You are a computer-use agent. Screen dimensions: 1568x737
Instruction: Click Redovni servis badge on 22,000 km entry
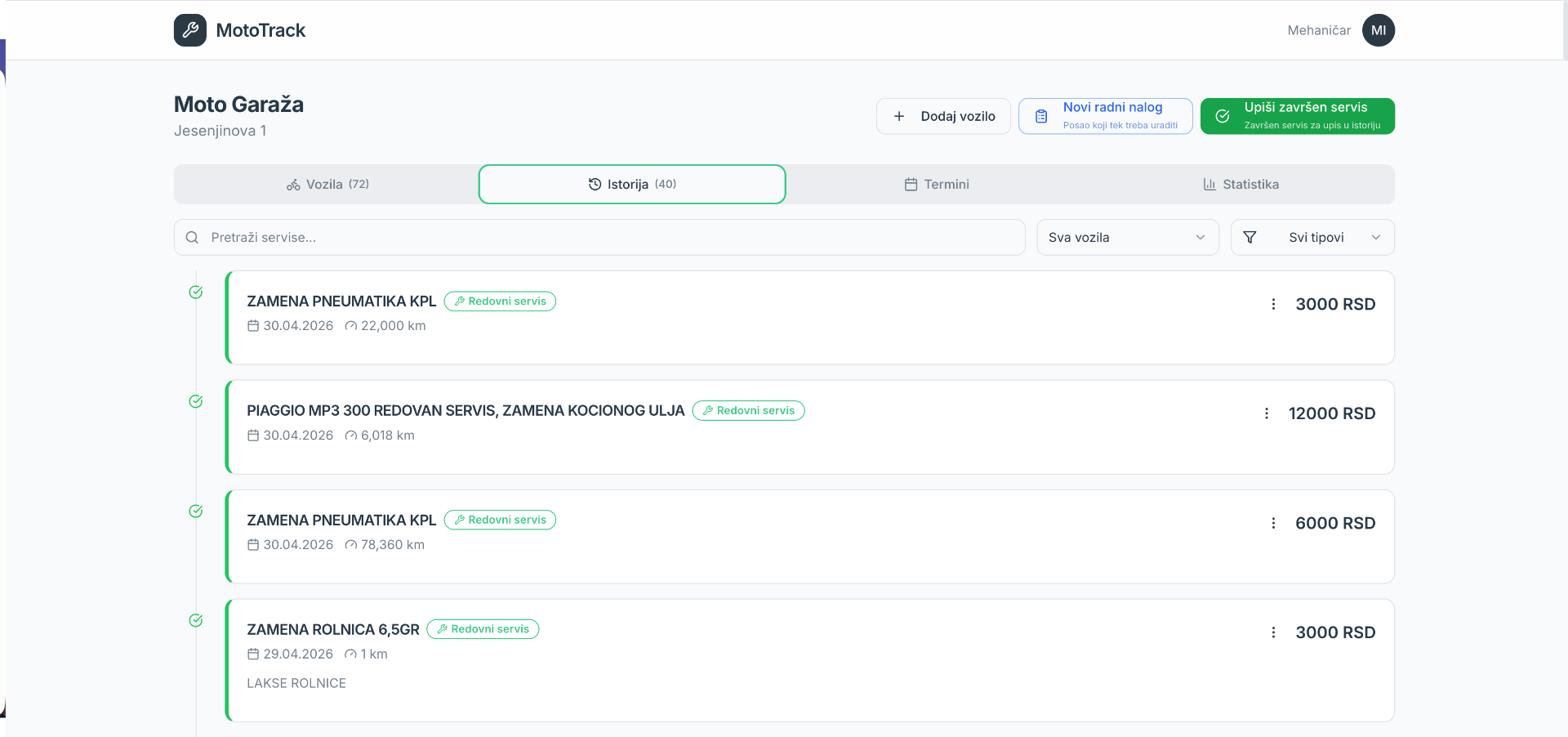[x=500, y=301]
